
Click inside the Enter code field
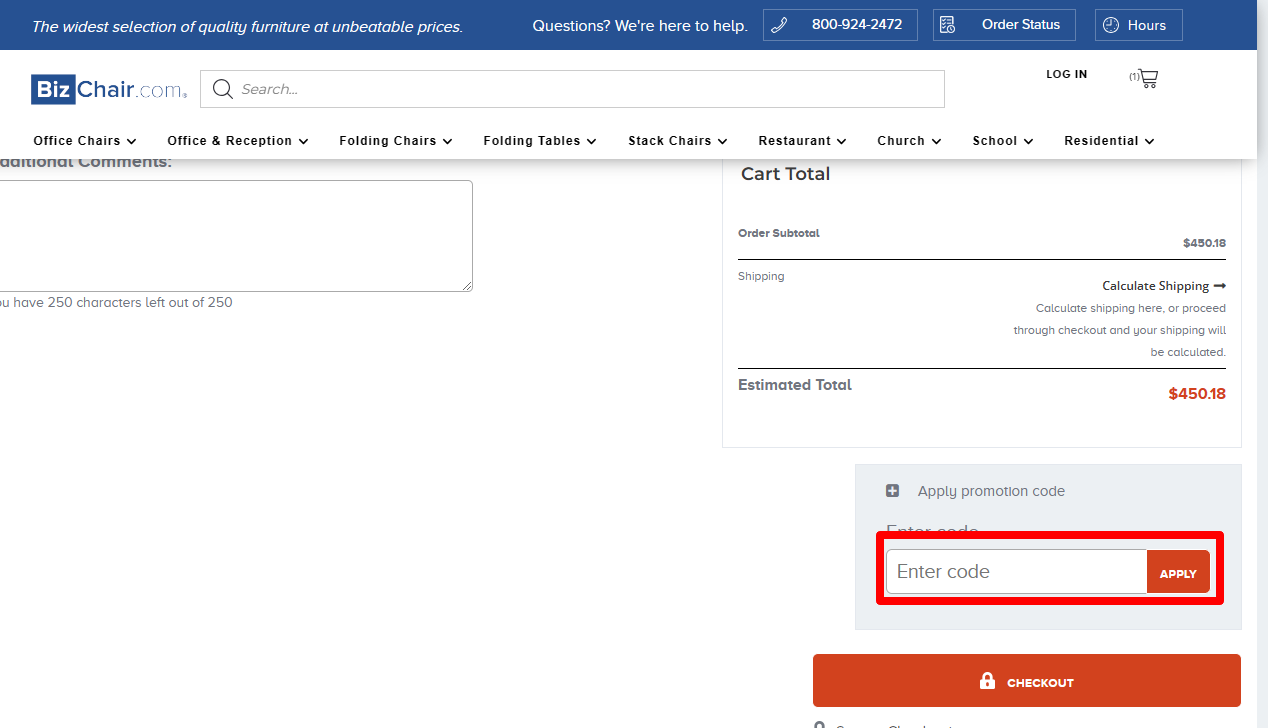[x=1015, y=571]
